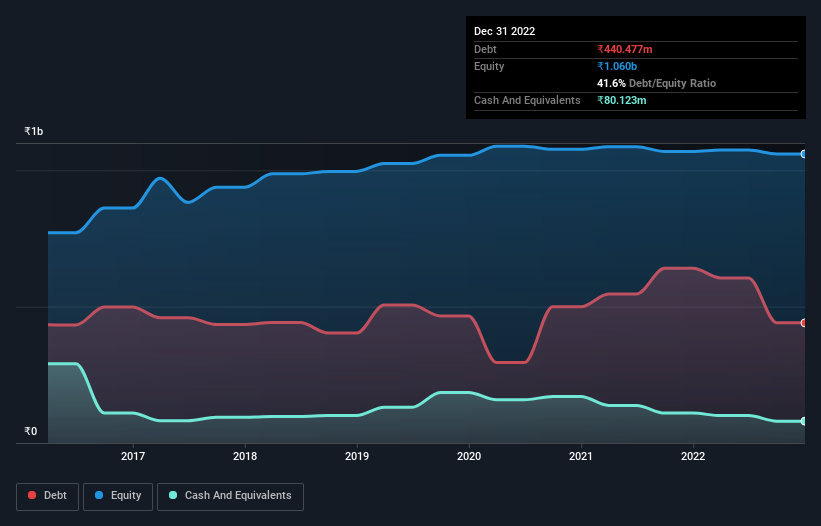
Task: Click the 2017 axis label
Action: pyautogui.click(x=133, y=456)
